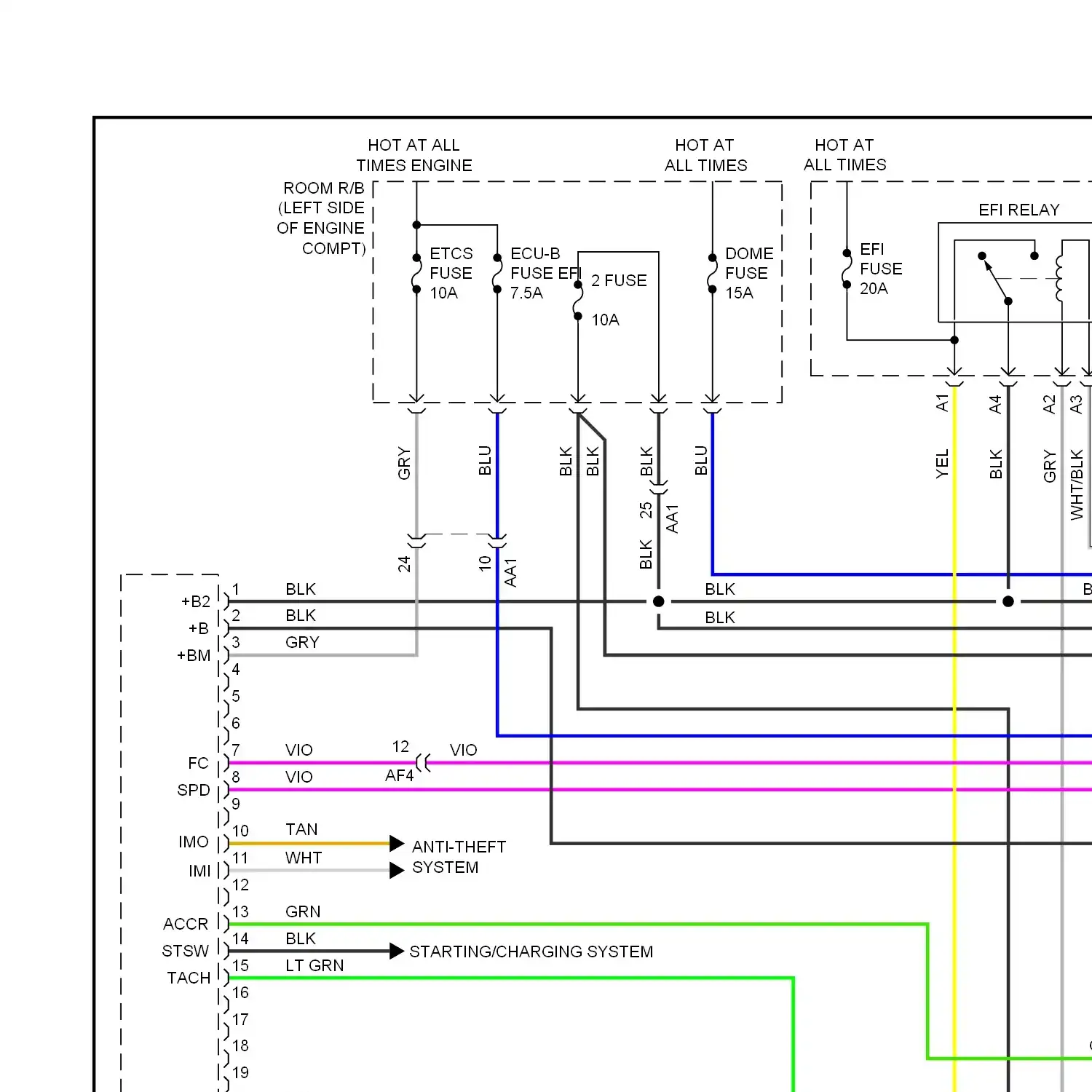Click the EFI fuse symbol
The width and height of the screenshot is (1092, 1092).
[847, 269]
